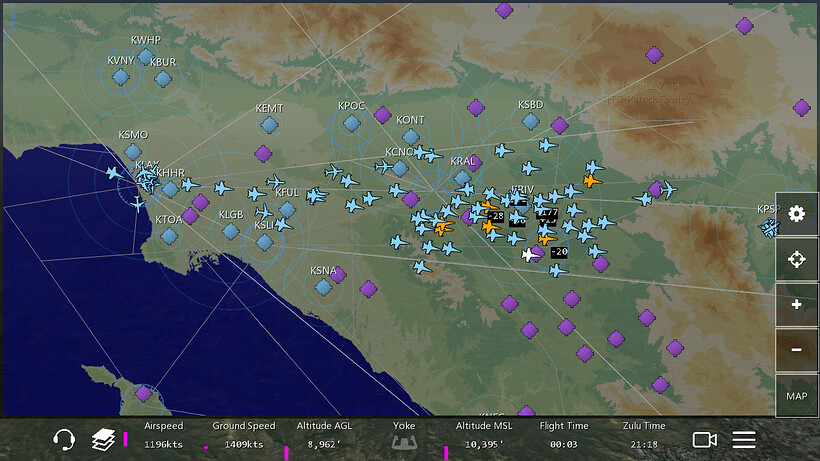Select the KSLI airport marker
This screenshot has width=820, height=461.
[265, 242]
